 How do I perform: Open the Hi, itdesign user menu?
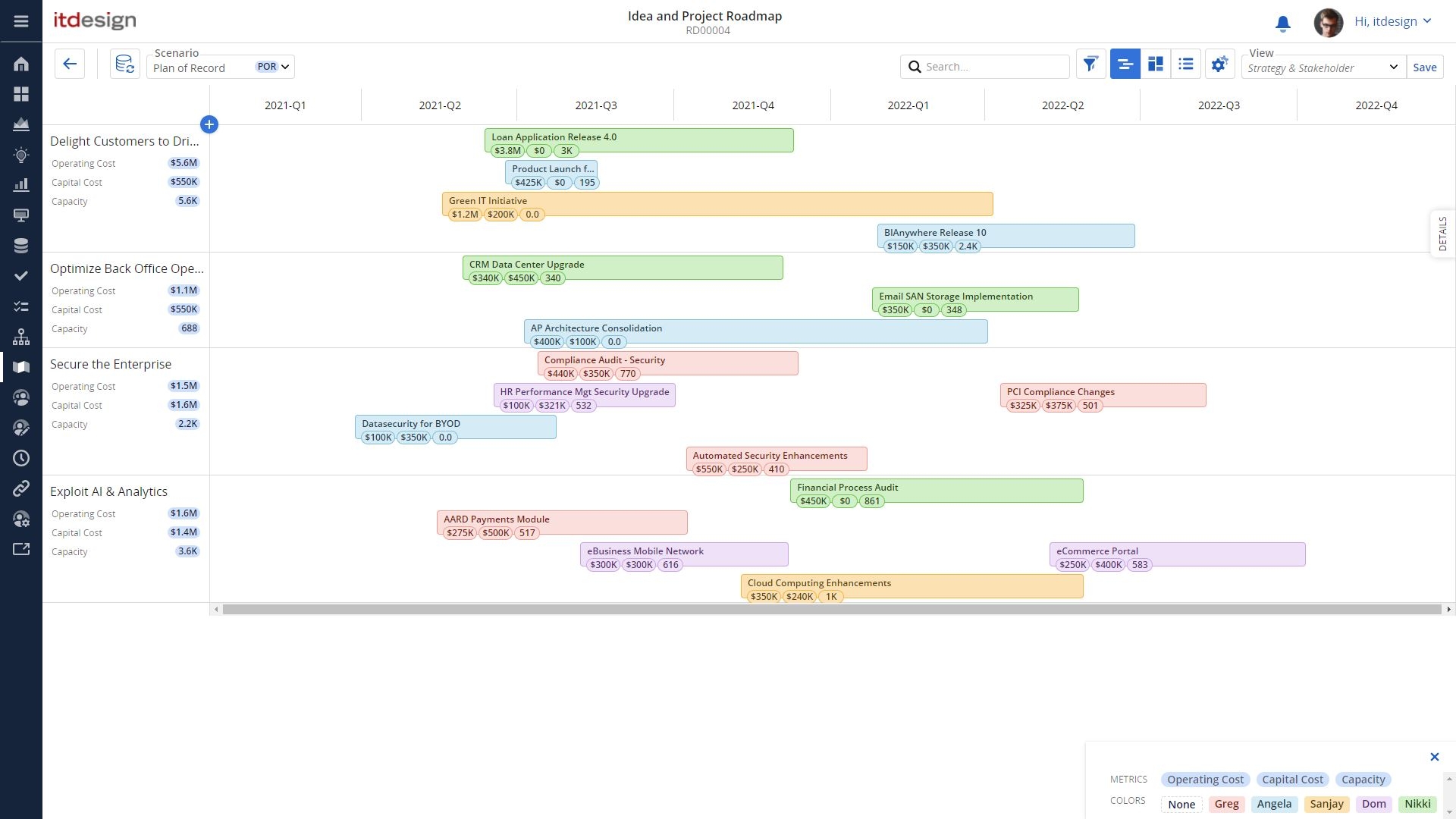point(1392,21)
